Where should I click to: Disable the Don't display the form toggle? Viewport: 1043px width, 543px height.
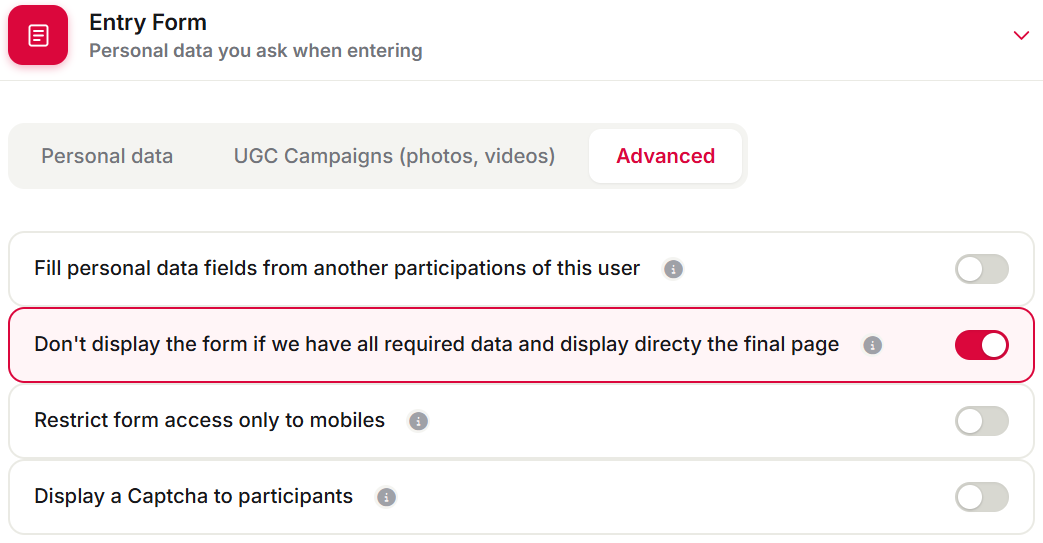pos(982,345)
